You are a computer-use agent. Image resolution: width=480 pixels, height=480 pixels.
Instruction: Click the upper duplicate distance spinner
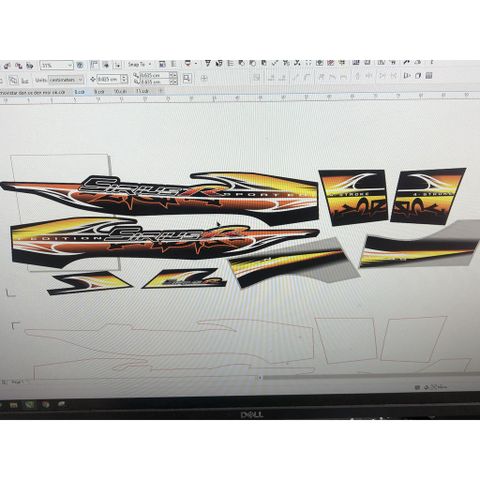[173, 75]
